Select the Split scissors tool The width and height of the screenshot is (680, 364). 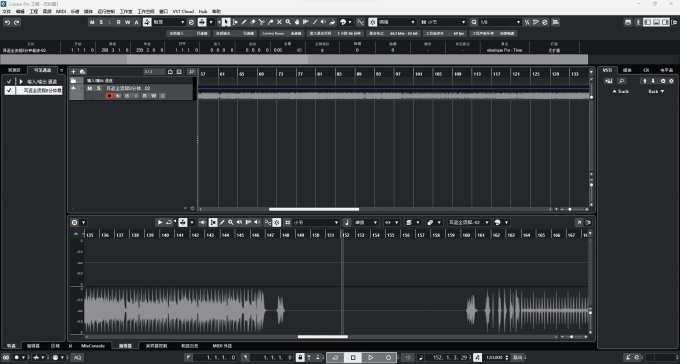tap(262, 22)
